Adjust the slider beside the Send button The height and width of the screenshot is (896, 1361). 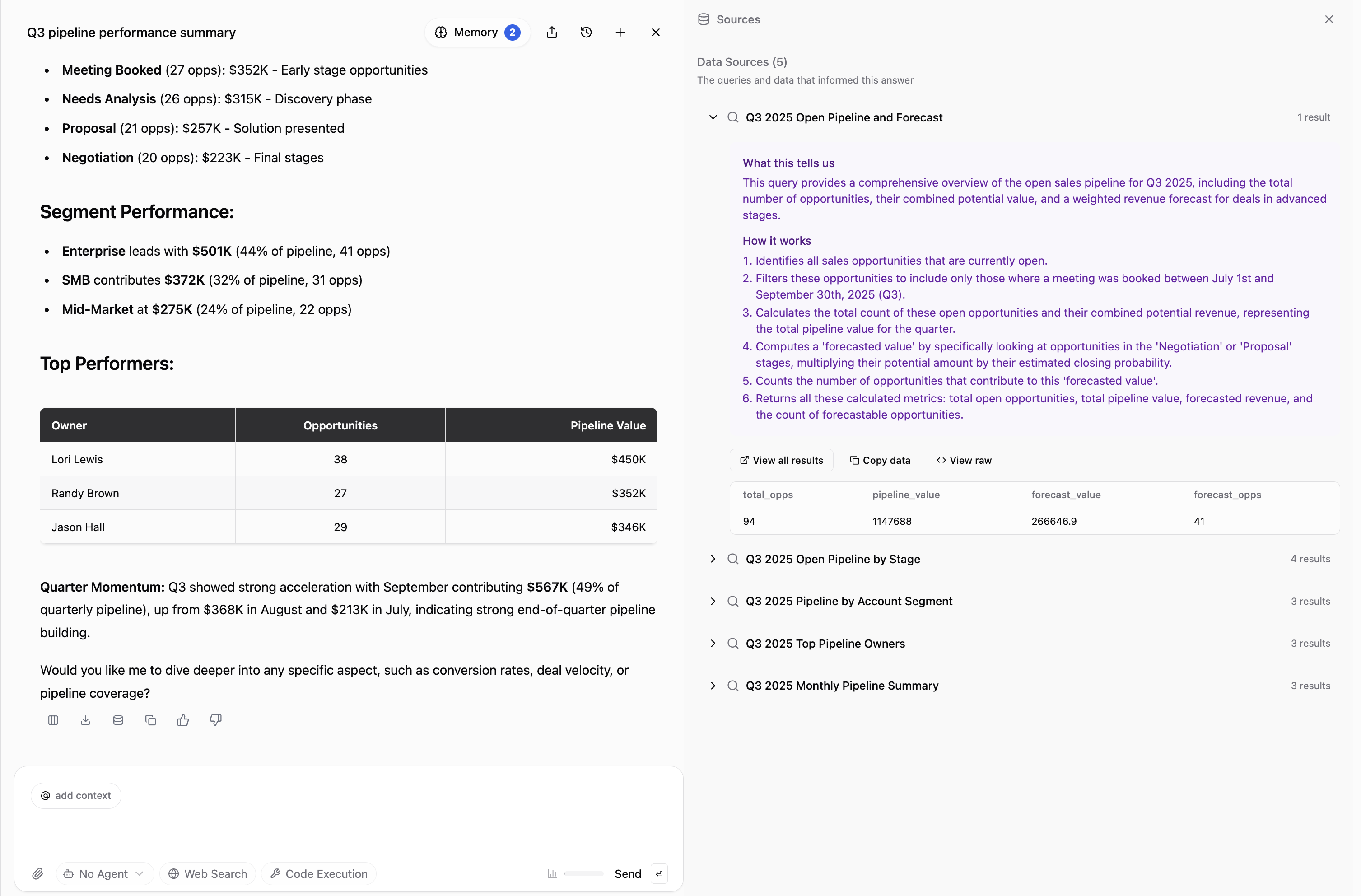pyautogui.click(x=583, y=874)
